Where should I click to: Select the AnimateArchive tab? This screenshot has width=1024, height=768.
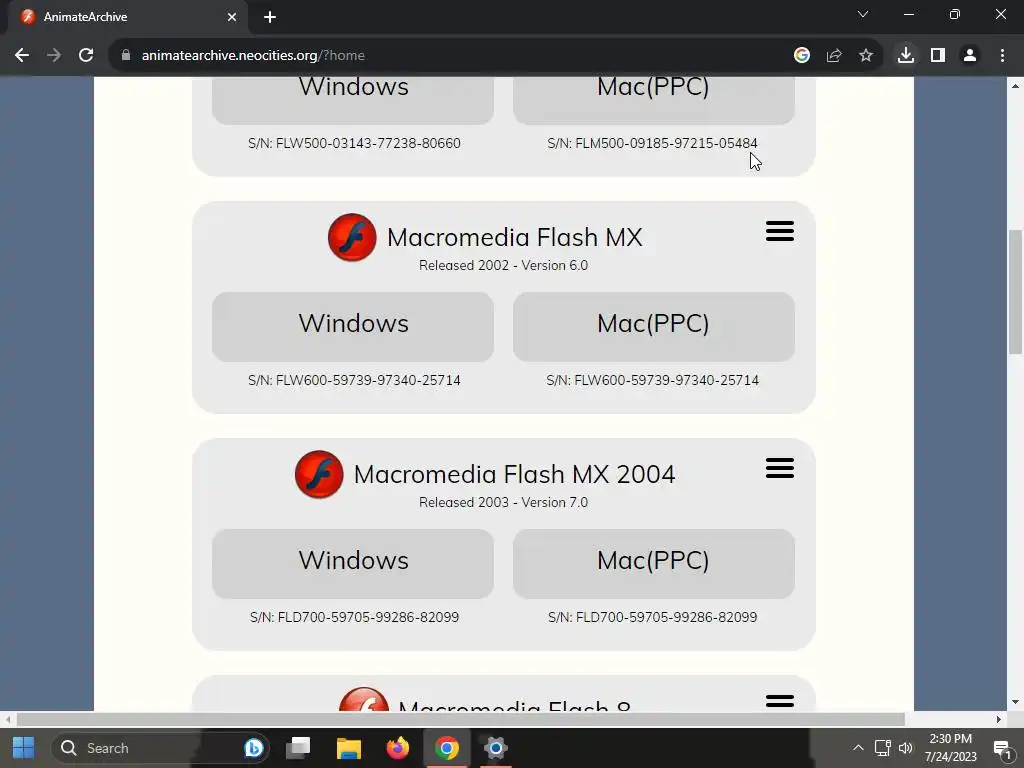pos(127,17)
